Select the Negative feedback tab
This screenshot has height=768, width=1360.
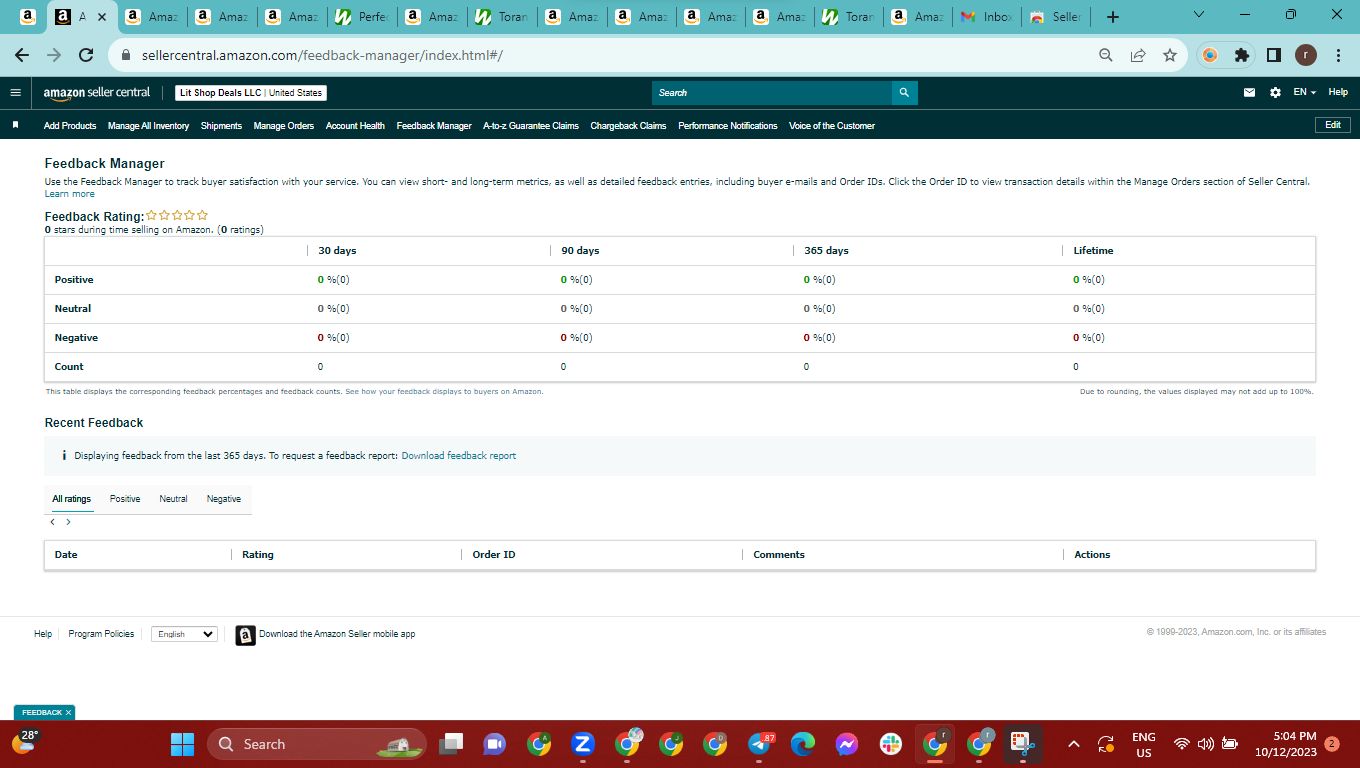[x=224, y=499]
